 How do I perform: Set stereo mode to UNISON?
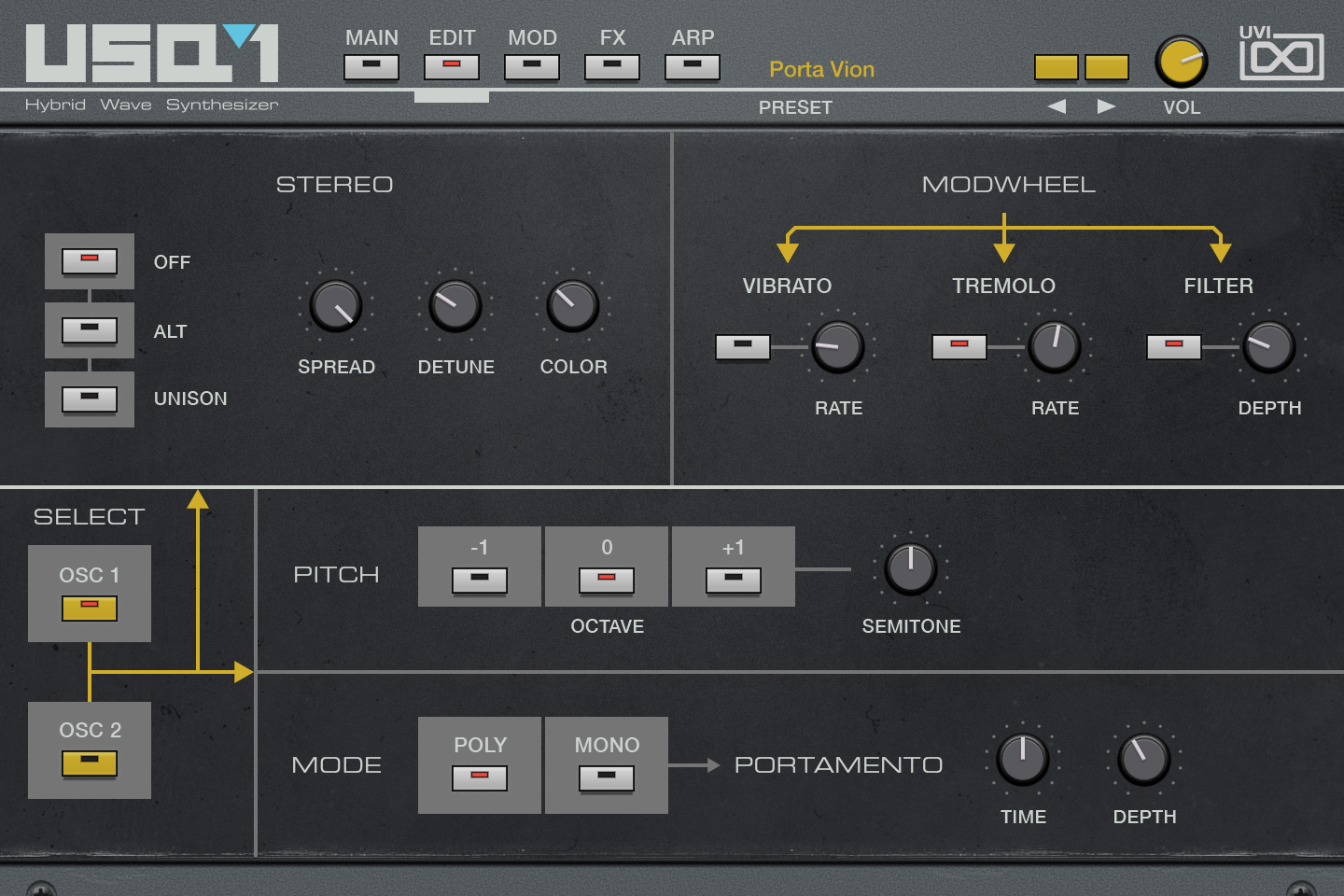coord(90,399)
